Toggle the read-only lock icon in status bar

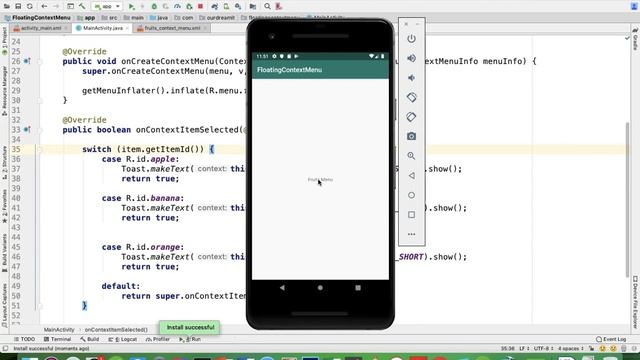point(591,349)
